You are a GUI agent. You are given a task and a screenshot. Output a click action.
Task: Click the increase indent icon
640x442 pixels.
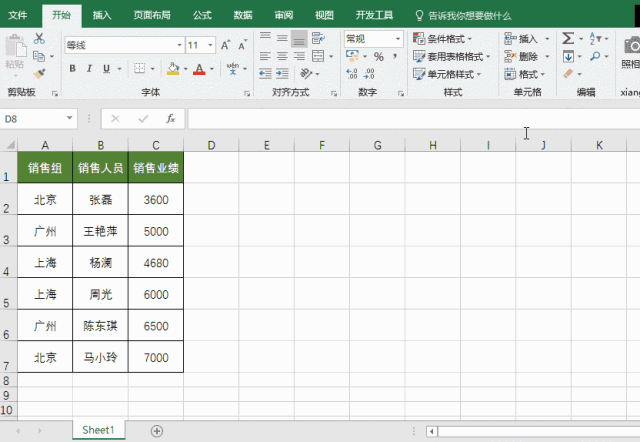pyautogui.click(x=282, y=73)
